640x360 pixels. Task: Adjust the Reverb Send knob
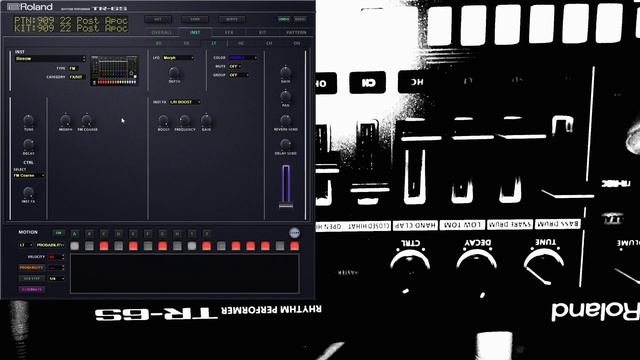[x=285, y=120]
